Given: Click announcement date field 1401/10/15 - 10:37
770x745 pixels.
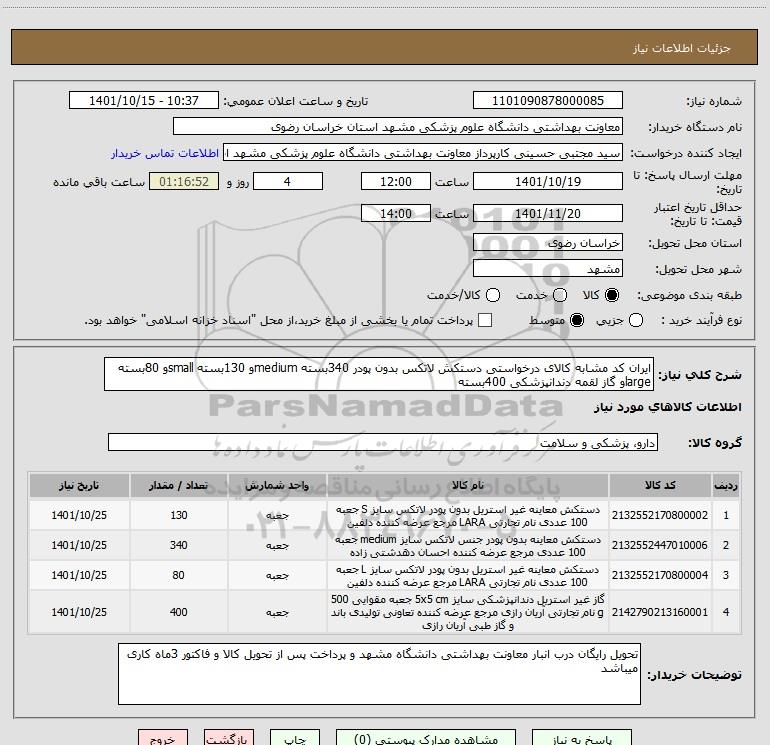Looking at the screenshot, I should coord(144,101).
